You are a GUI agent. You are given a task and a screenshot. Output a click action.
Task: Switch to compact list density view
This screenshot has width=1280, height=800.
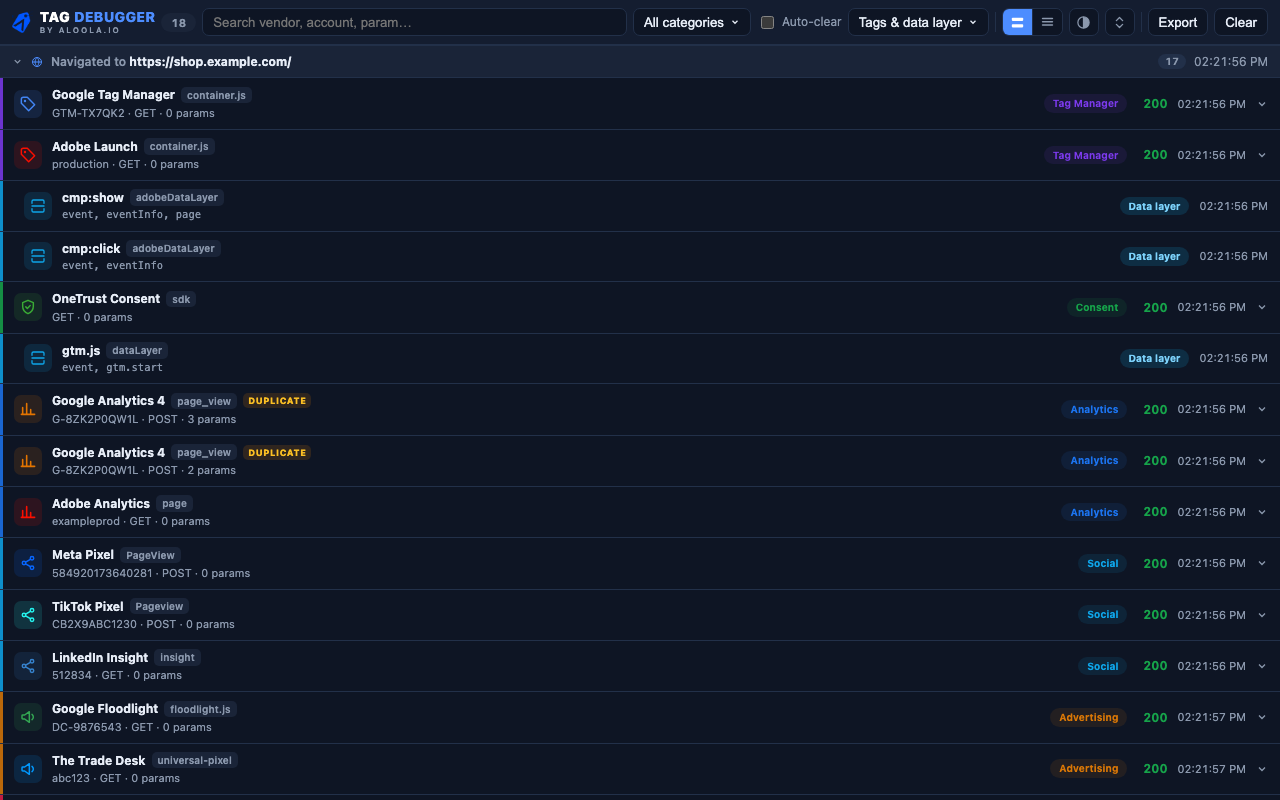click(1047, 22)
